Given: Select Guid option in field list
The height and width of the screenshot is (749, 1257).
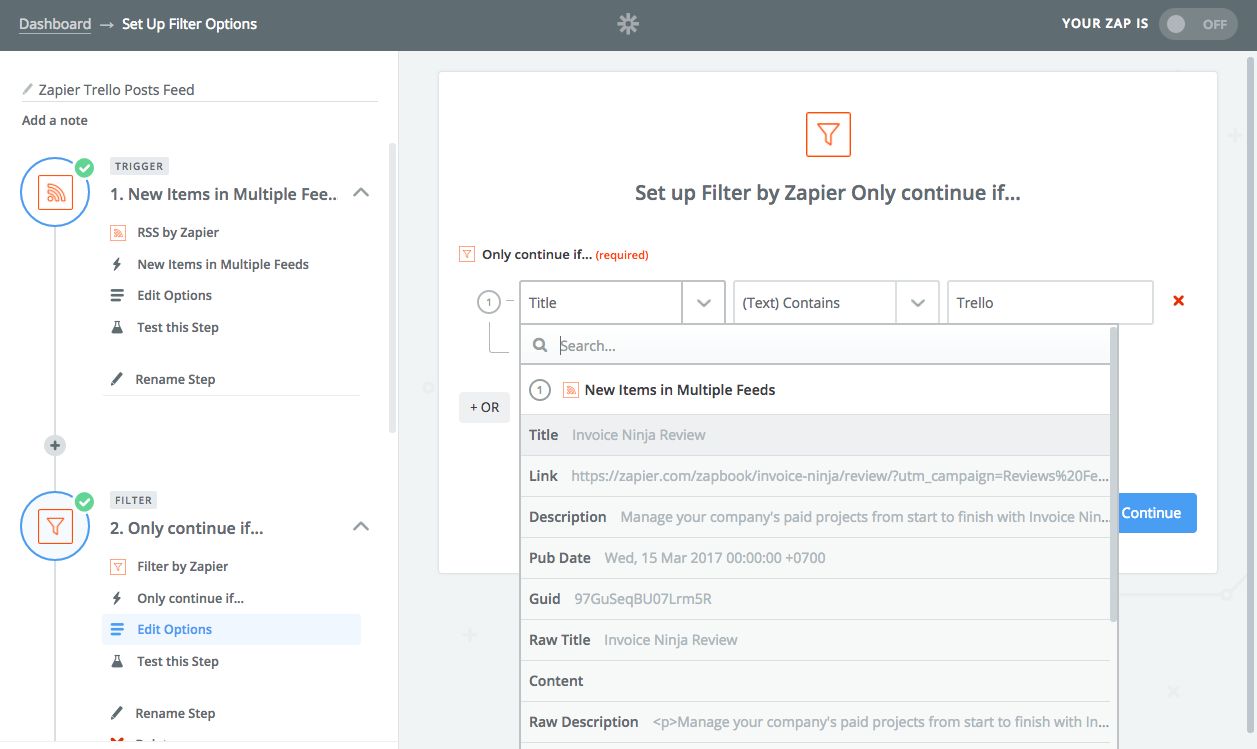Looking at the screenshot, I should coord(815,599).
